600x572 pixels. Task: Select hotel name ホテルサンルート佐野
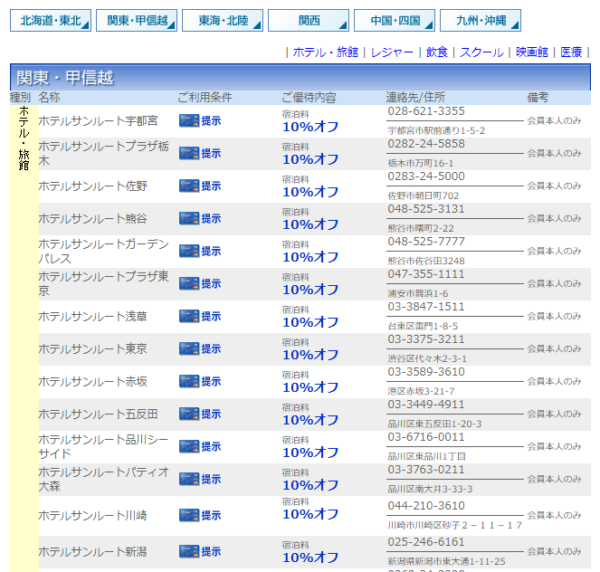[x=93, y=186]
